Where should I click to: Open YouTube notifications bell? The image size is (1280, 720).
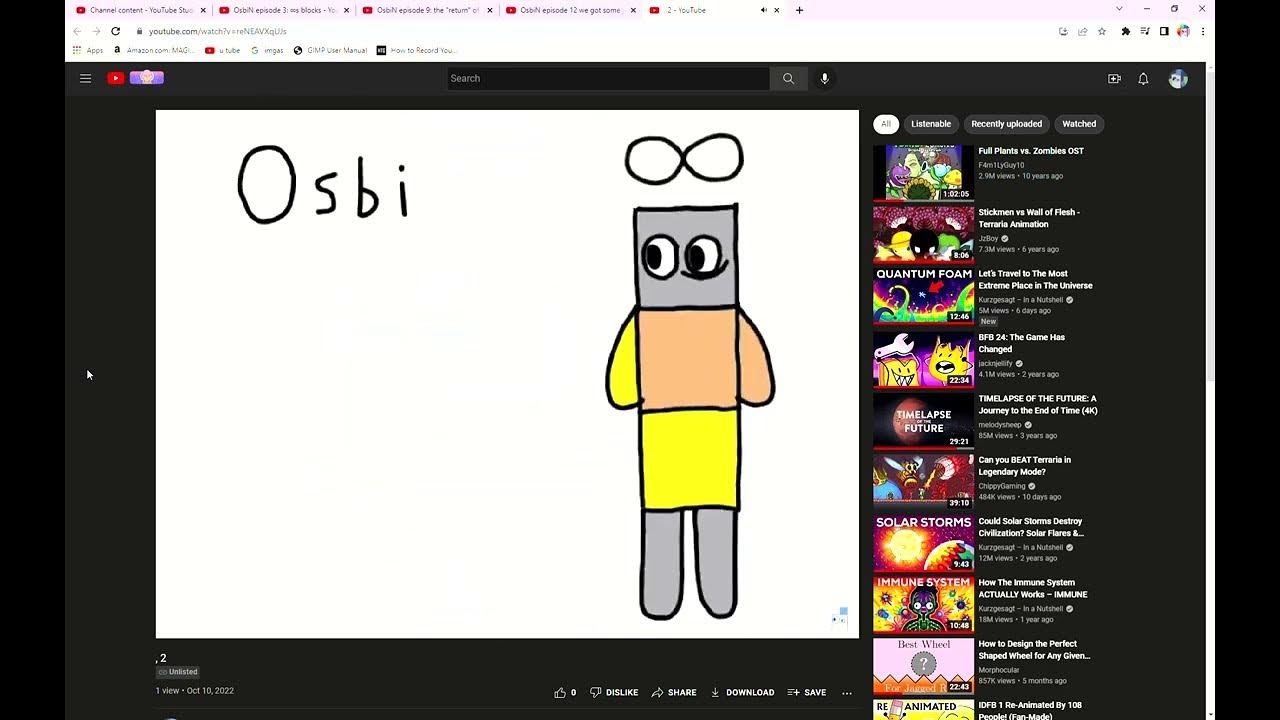pyautogui.click(x=1143, y=78)
